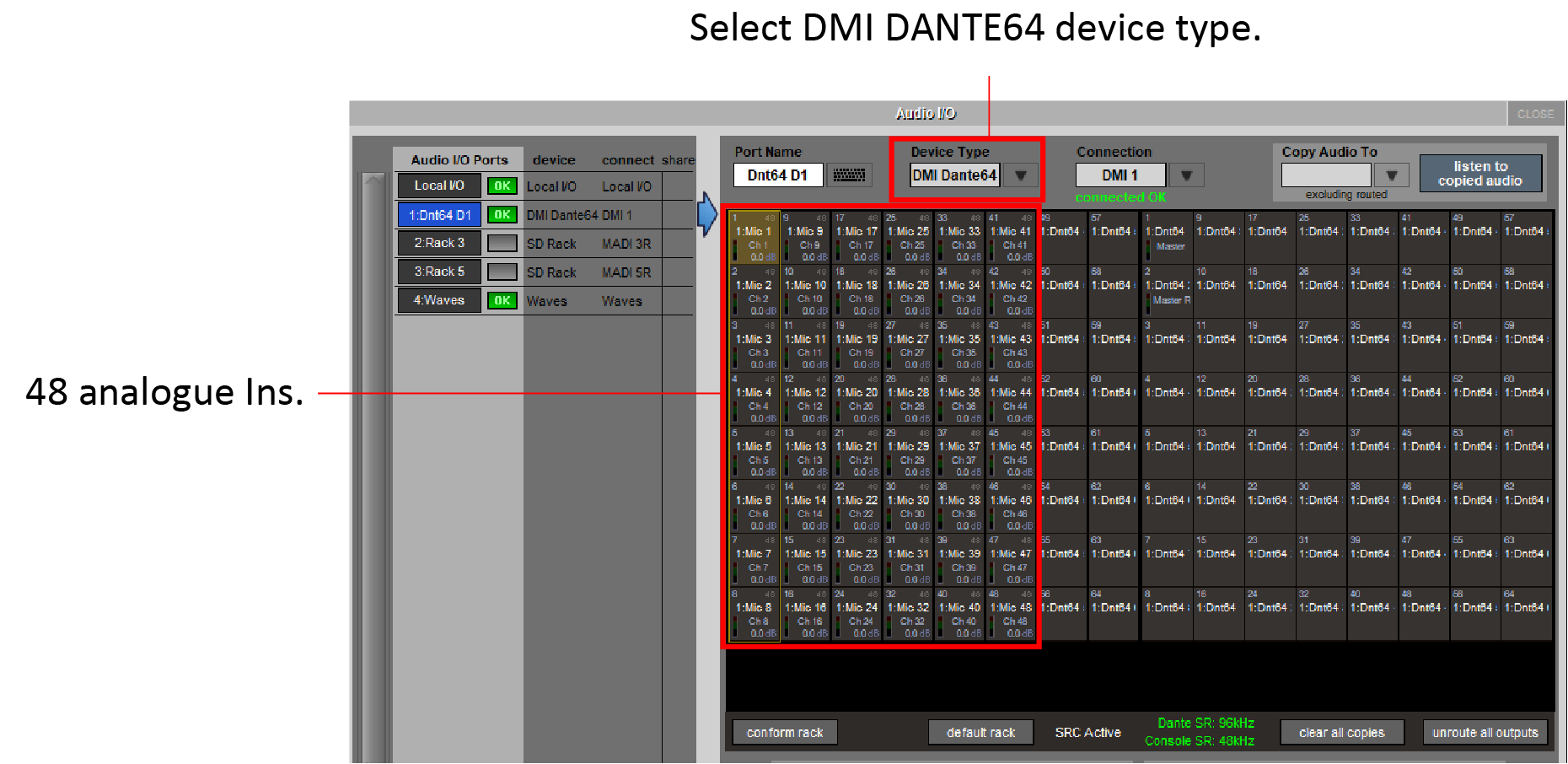Toggle OK status for 4:Waves port
Screen dimensions: 1568x764
click(x=502, y=301)
